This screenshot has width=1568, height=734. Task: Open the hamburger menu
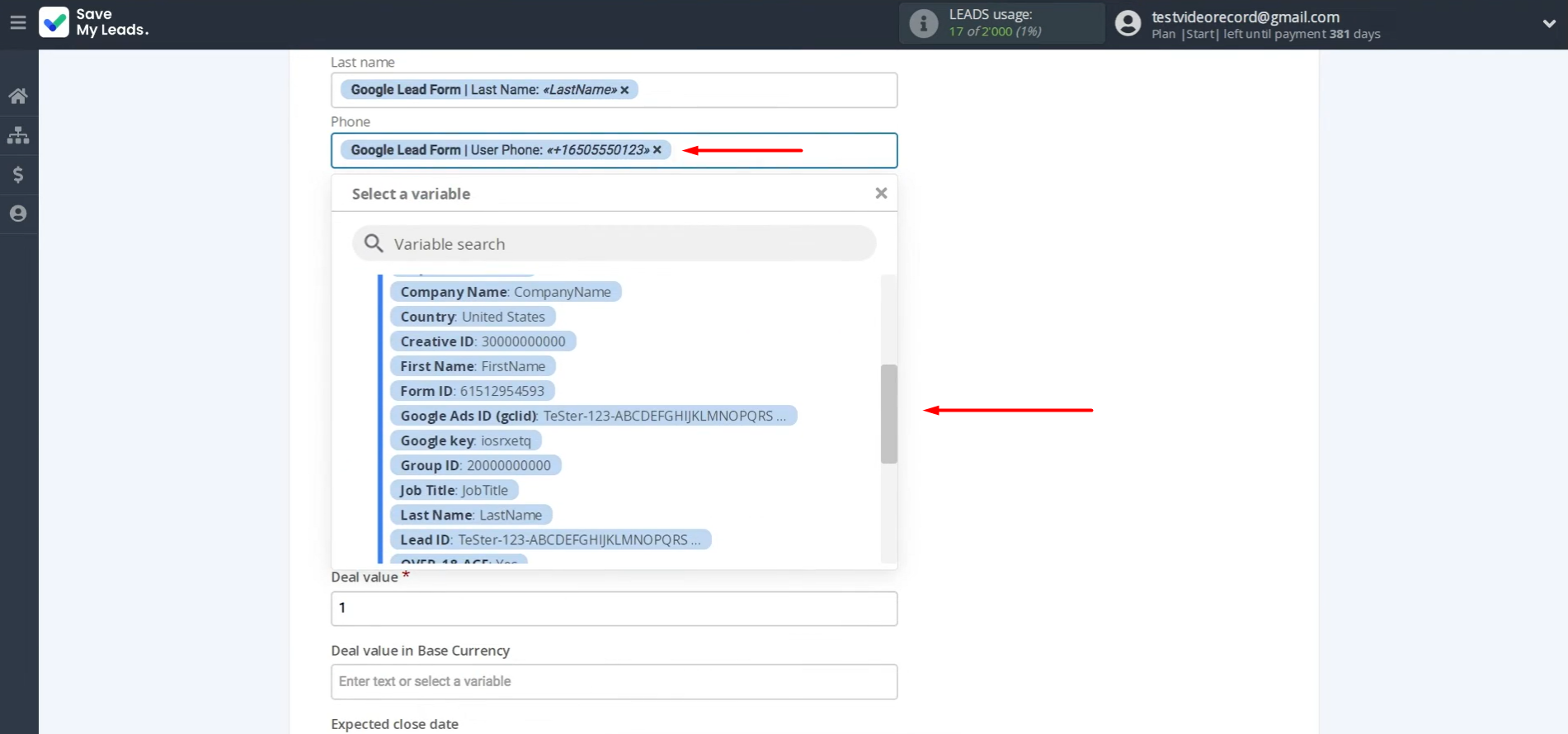17,22
